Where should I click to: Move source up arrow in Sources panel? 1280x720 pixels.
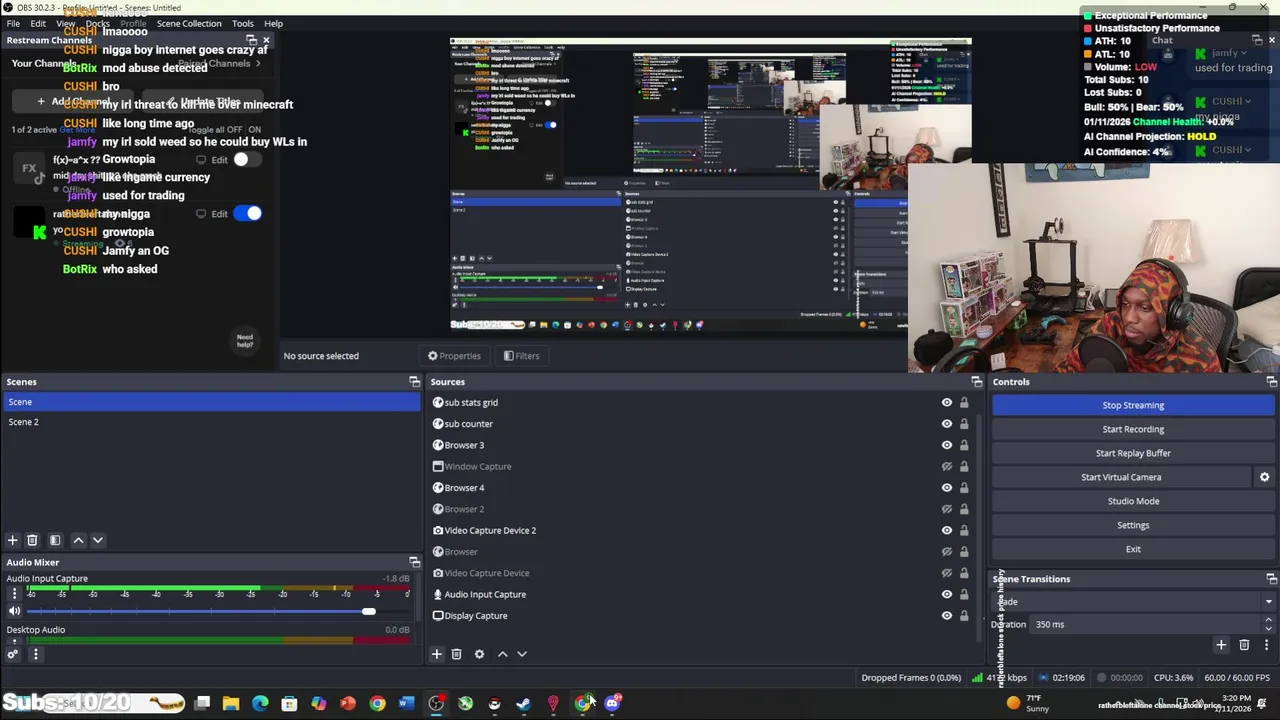(502, 654)
